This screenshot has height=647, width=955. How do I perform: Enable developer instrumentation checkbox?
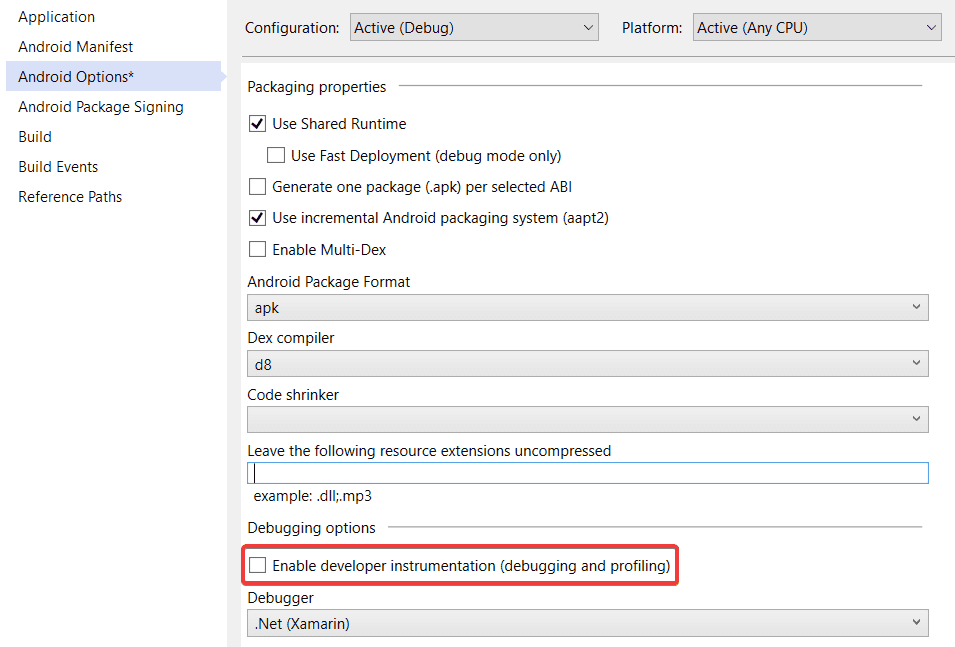[x=257, y=566]
